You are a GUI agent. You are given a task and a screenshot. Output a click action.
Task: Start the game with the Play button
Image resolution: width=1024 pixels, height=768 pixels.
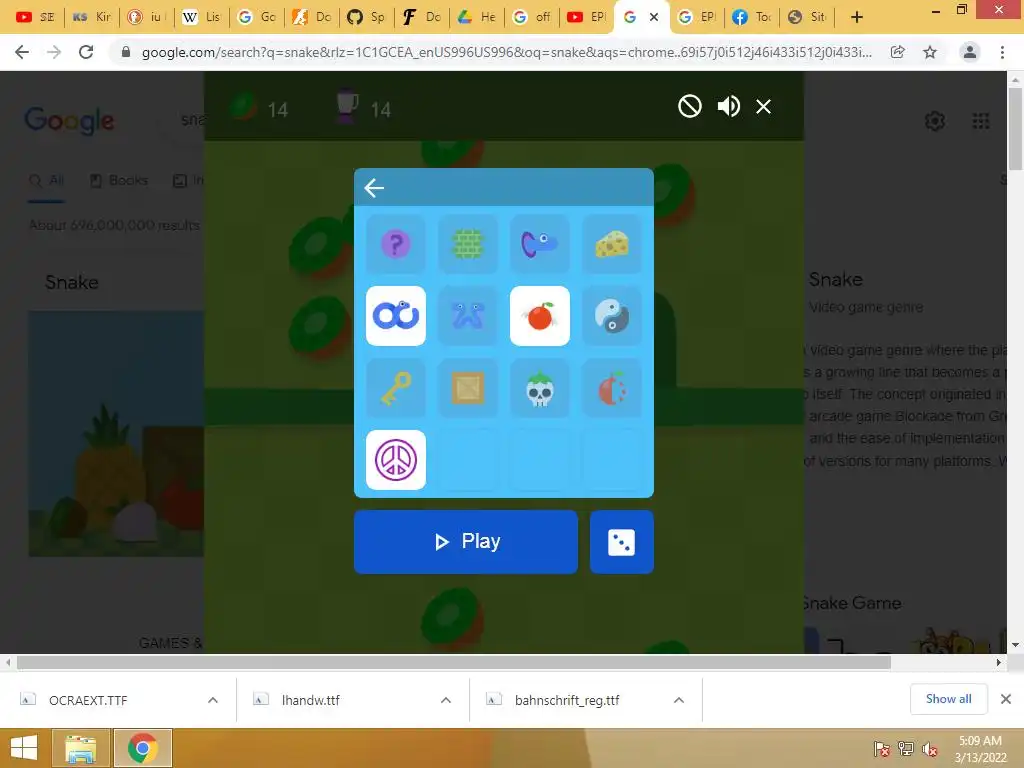click(x=466, y=542)
